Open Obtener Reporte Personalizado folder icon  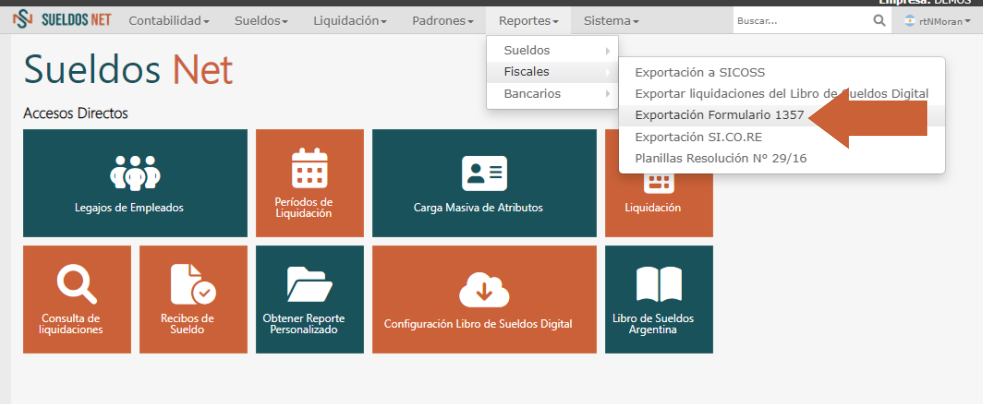(x=309, y=284)
